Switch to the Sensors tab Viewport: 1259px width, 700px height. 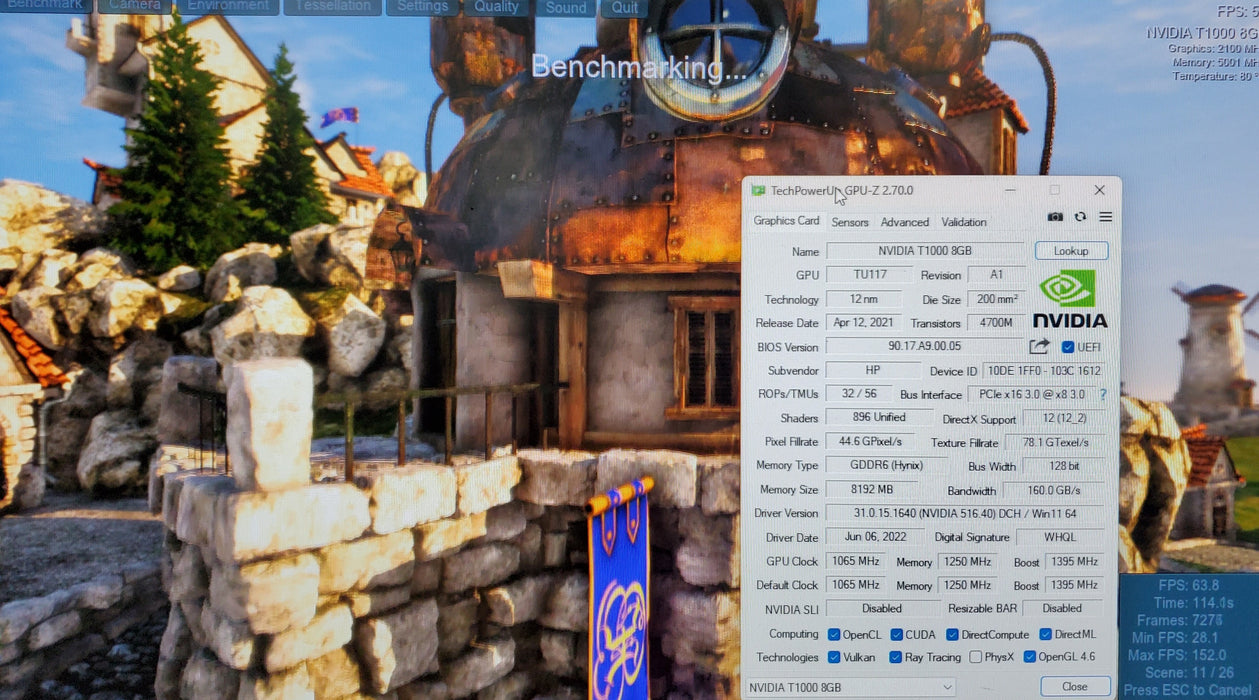(850, 222)
